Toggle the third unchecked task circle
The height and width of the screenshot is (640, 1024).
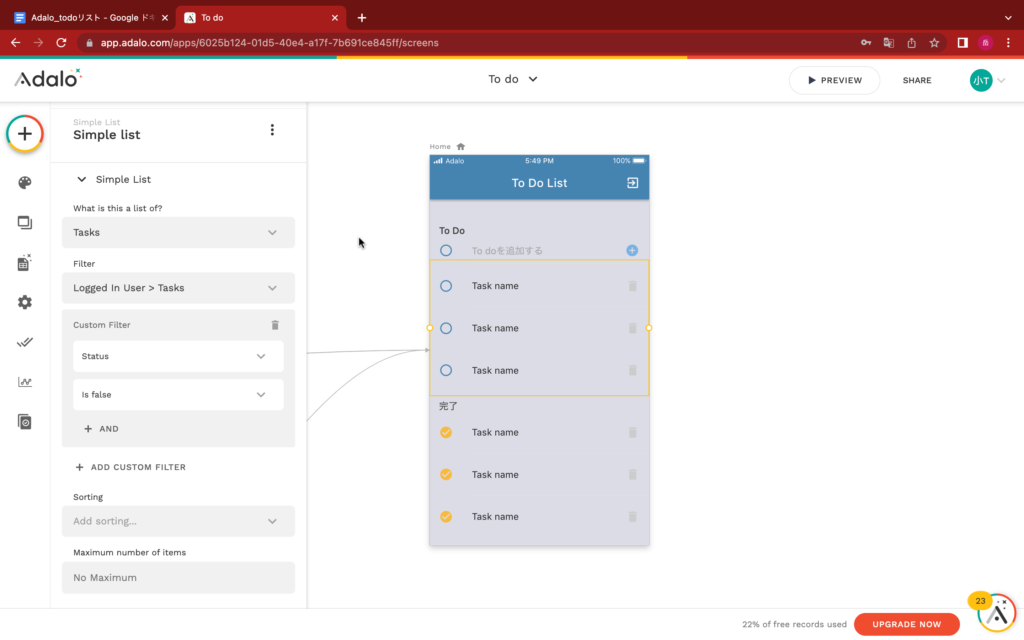pos(446,370)
